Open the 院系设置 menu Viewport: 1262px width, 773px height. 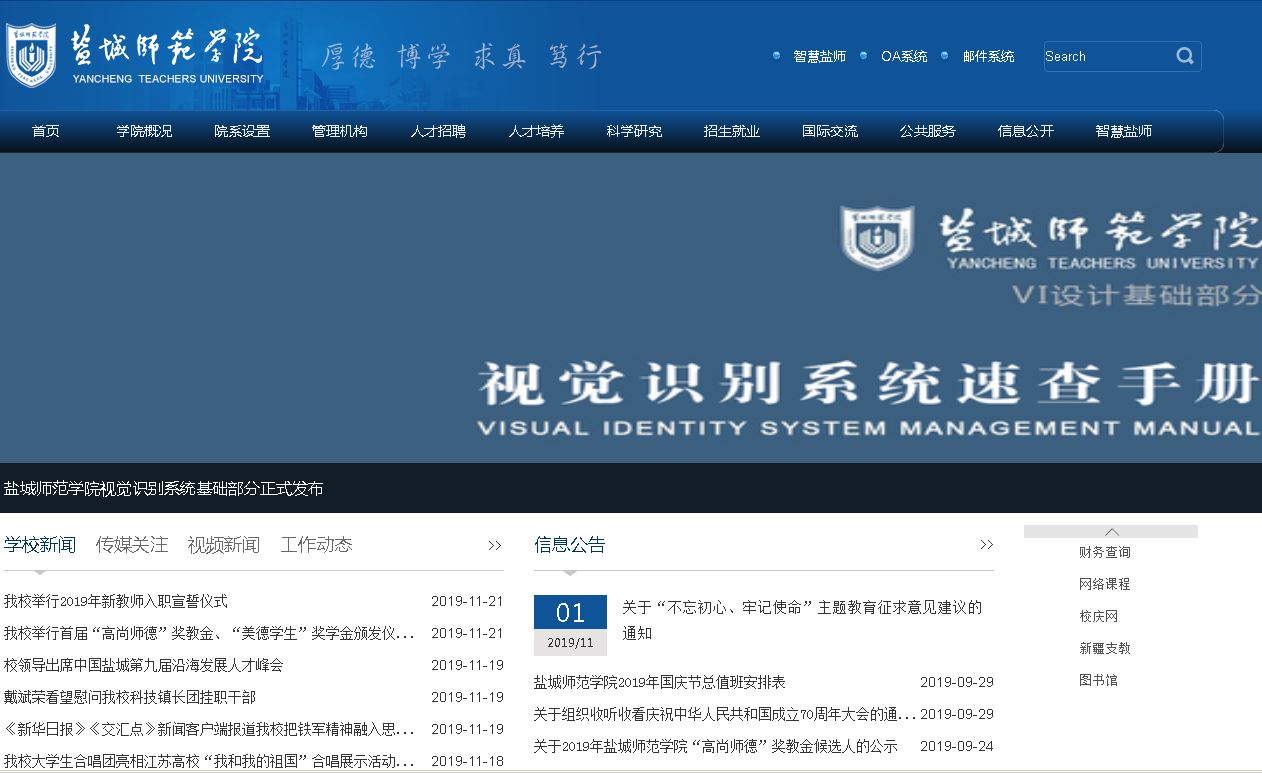point(242,131)
